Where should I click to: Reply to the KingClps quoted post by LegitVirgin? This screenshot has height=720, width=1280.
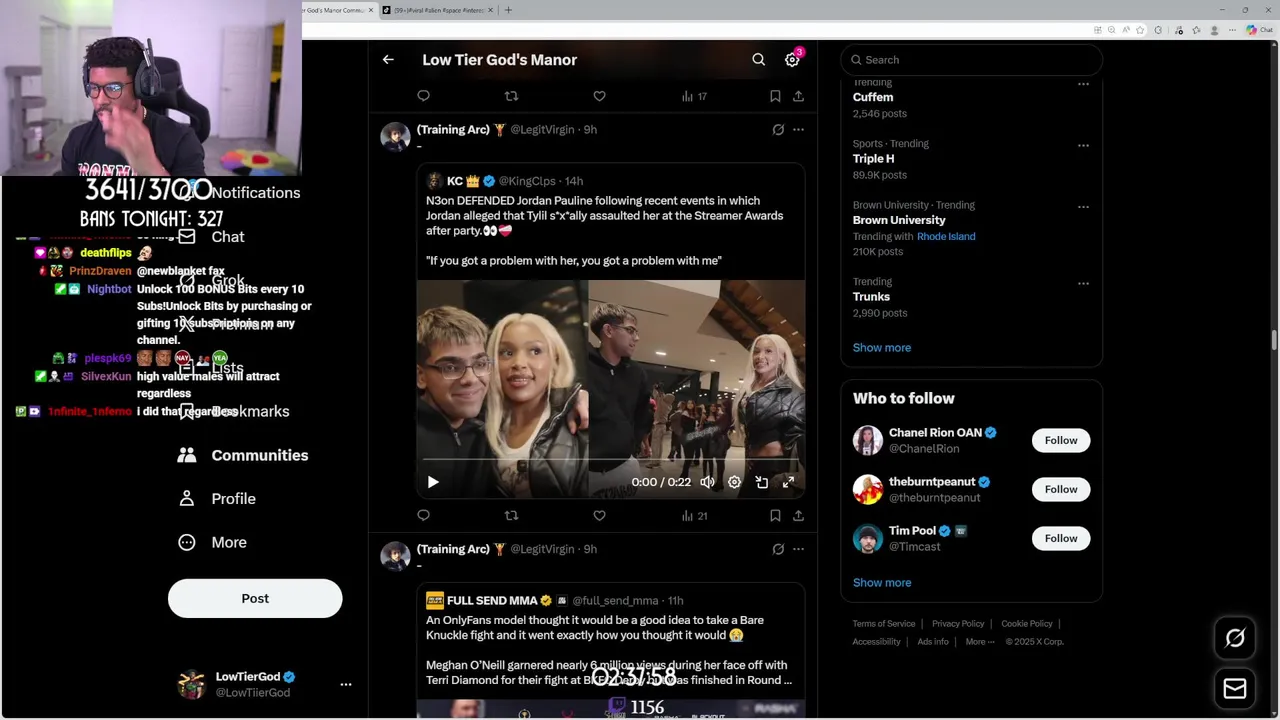(x=423, y=516)
